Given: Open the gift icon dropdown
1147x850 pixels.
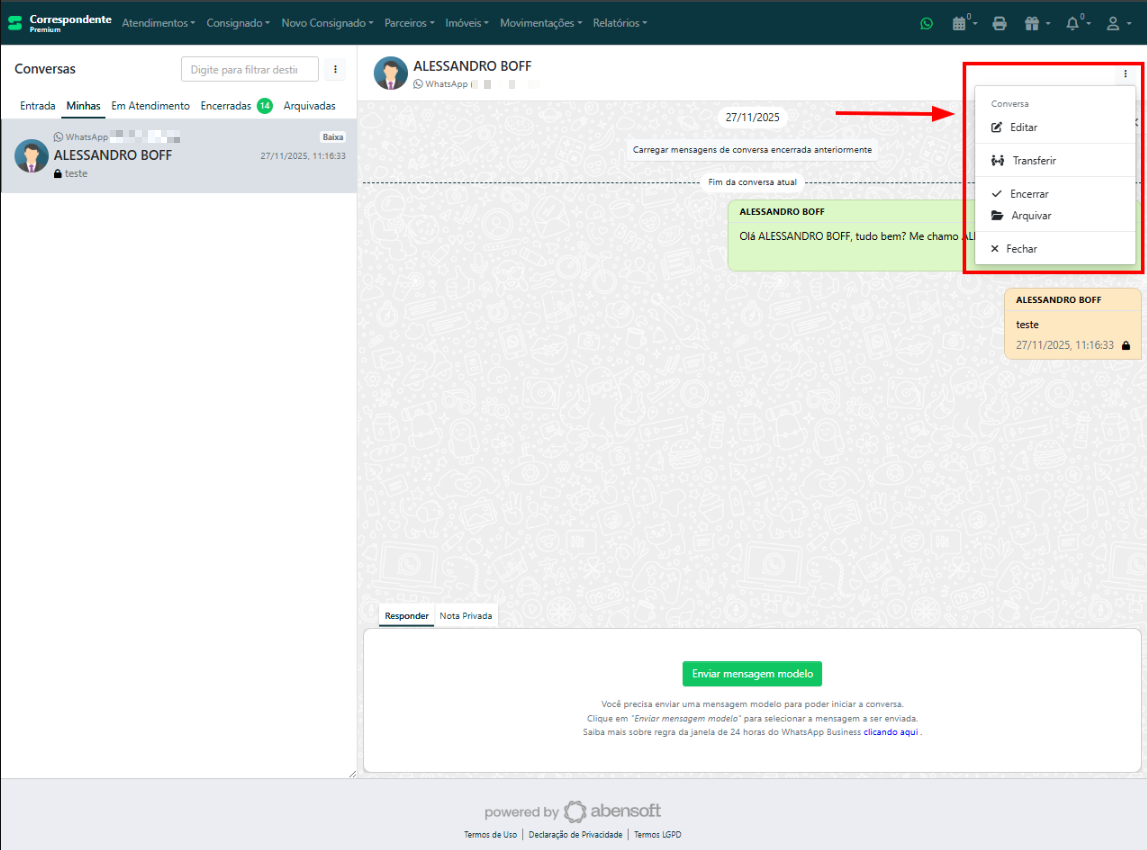Looking at the screenshot, I should 1036,23.
